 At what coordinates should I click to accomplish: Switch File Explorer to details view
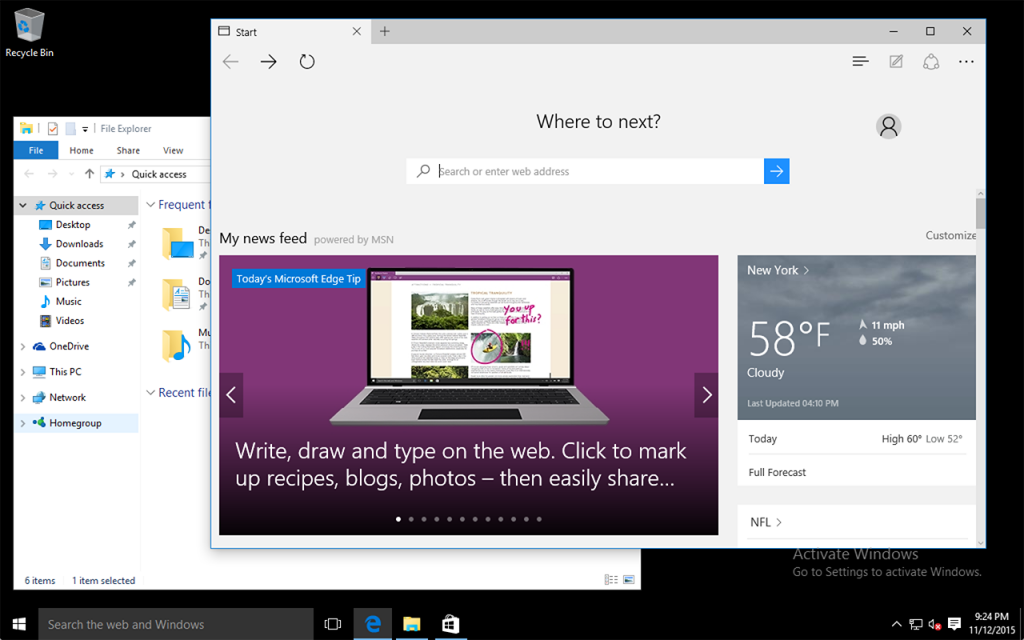(611, 579)
